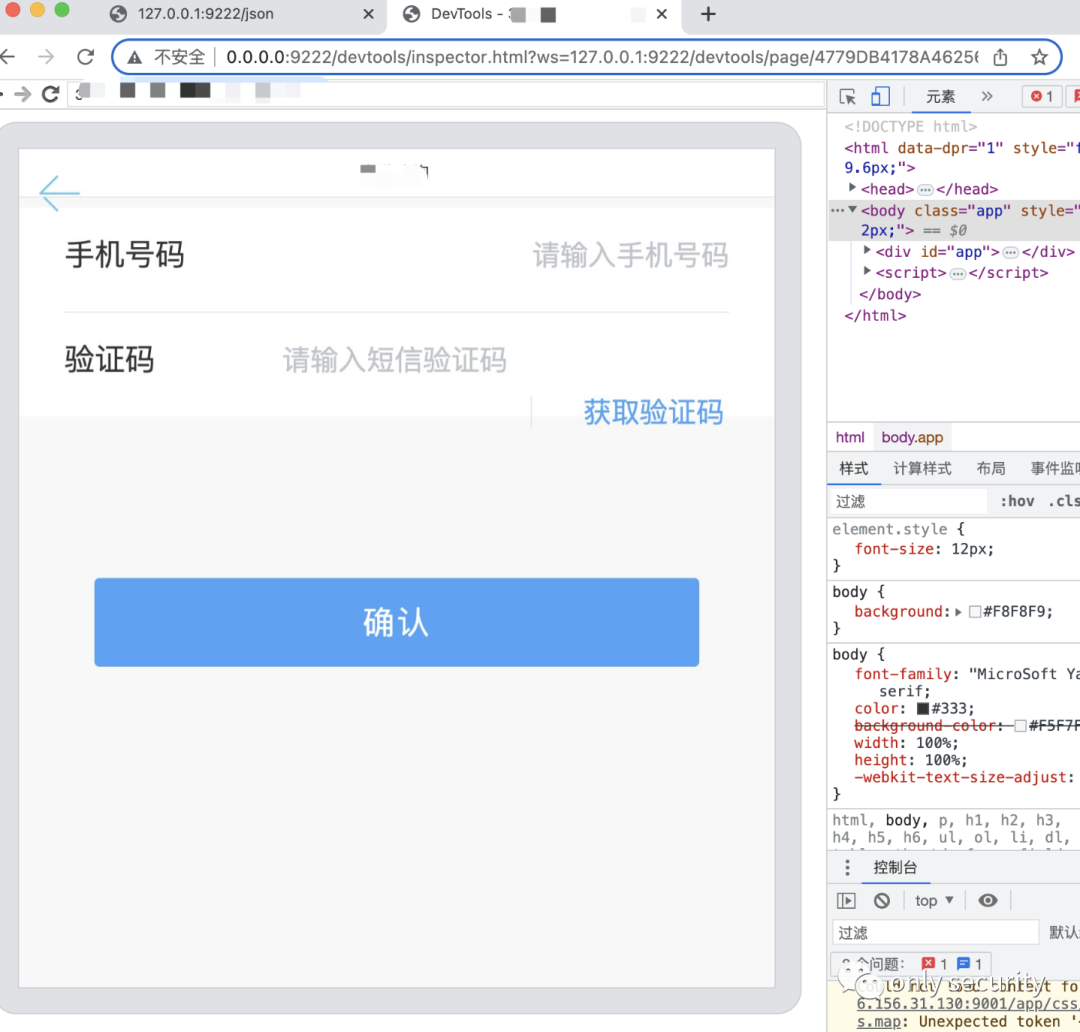Click the browser back arrow
This screenshot has height=1032, width=1080.
[x=7, y=56]
